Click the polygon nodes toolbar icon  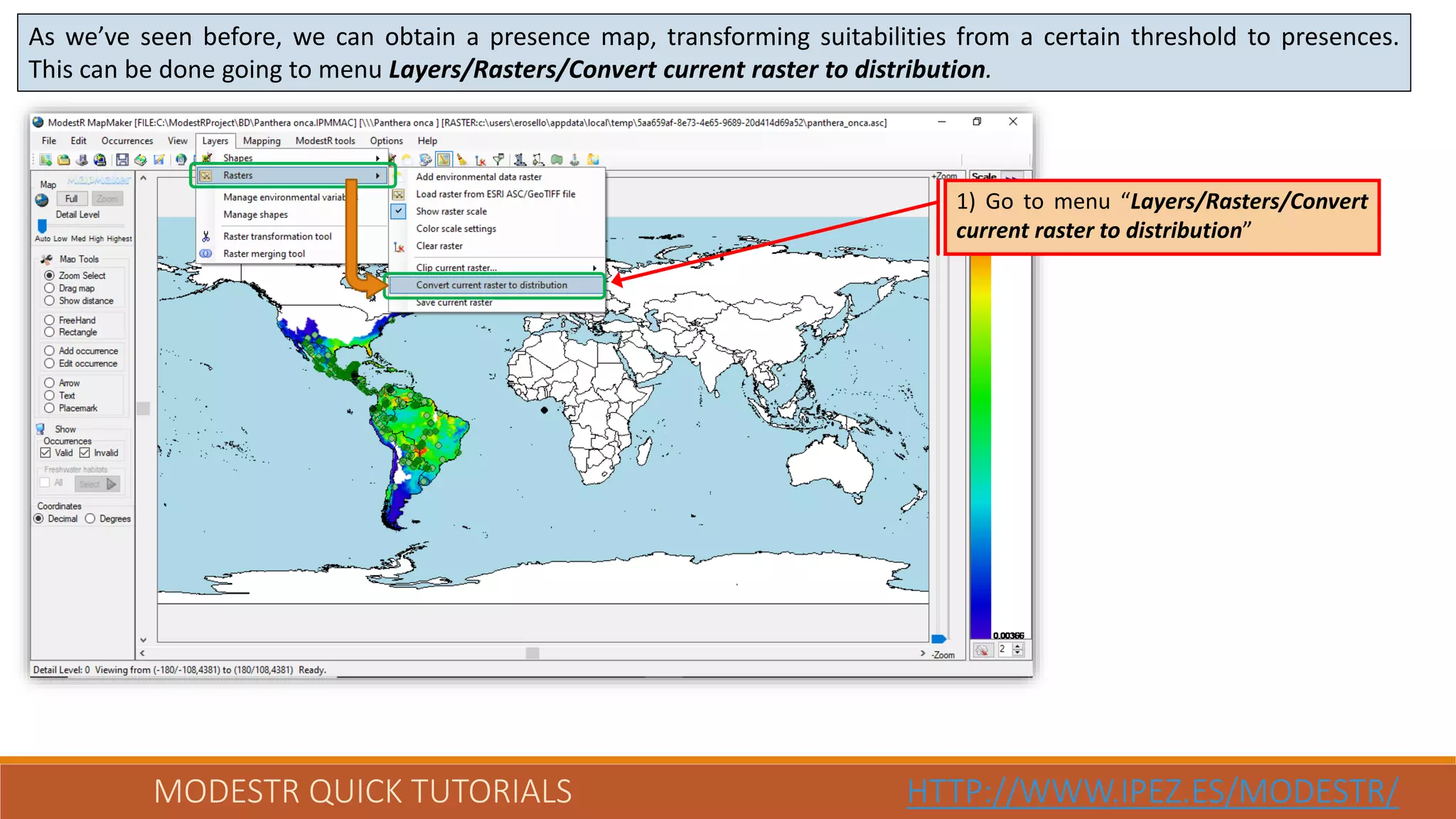[538, 159]
